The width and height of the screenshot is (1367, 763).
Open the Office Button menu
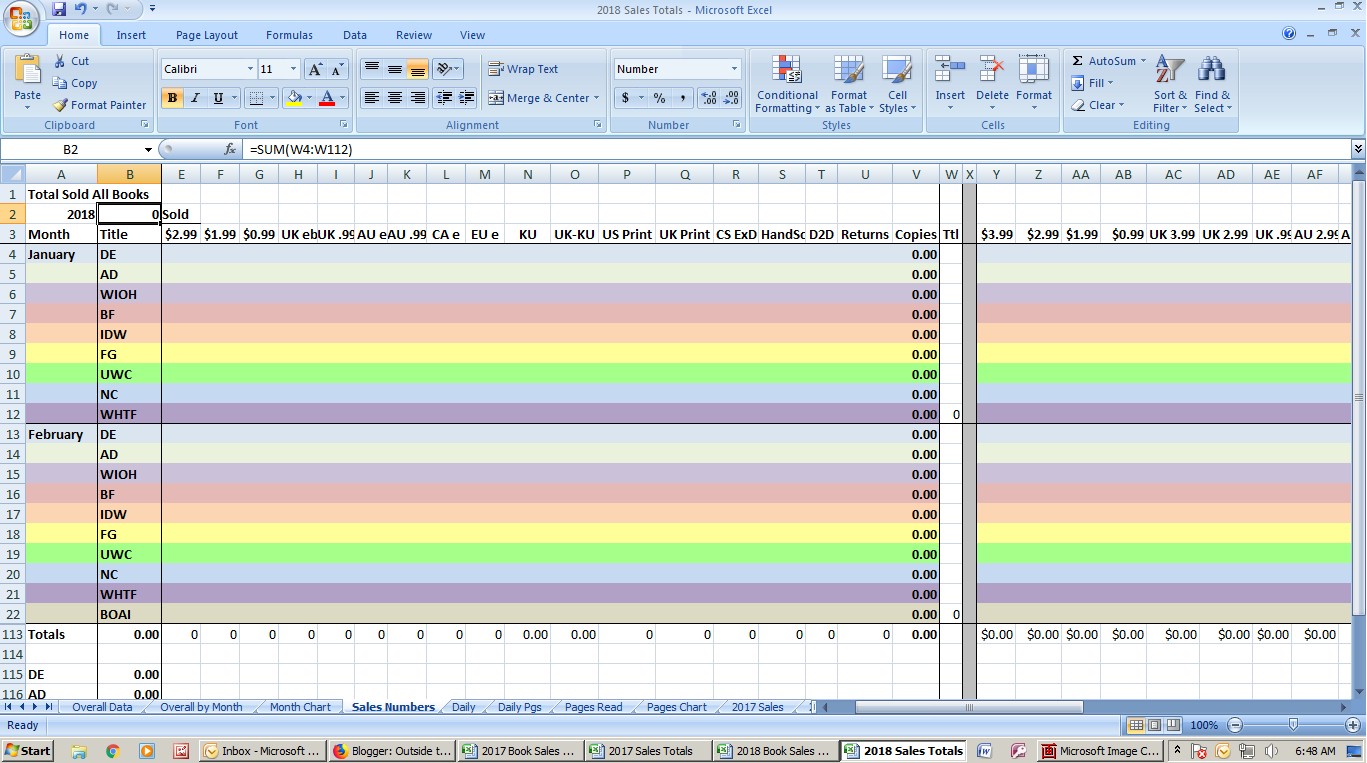[x=21, y=18]
